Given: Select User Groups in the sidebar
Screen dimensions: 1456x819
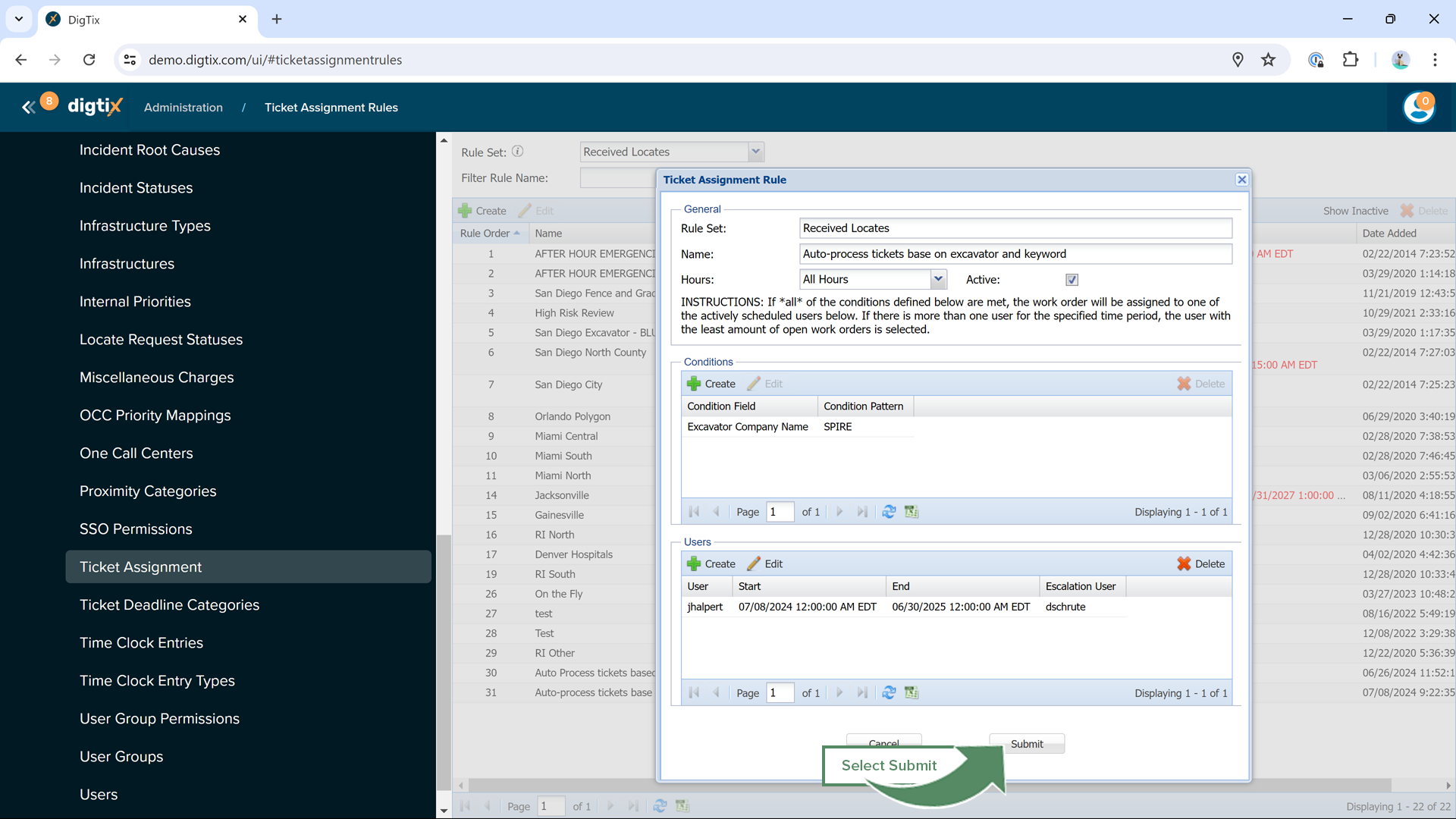Looking at the screenshot, I should (121, 756).
